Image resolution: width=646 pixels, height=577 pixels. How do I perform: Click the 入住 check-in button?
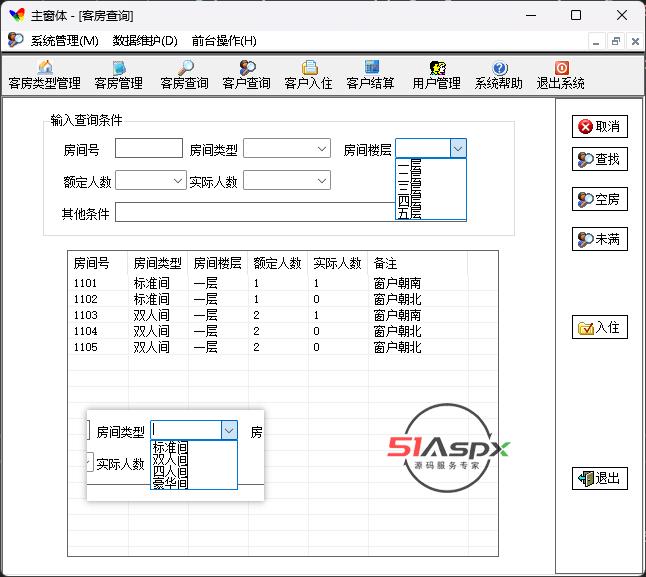[599, 327]
